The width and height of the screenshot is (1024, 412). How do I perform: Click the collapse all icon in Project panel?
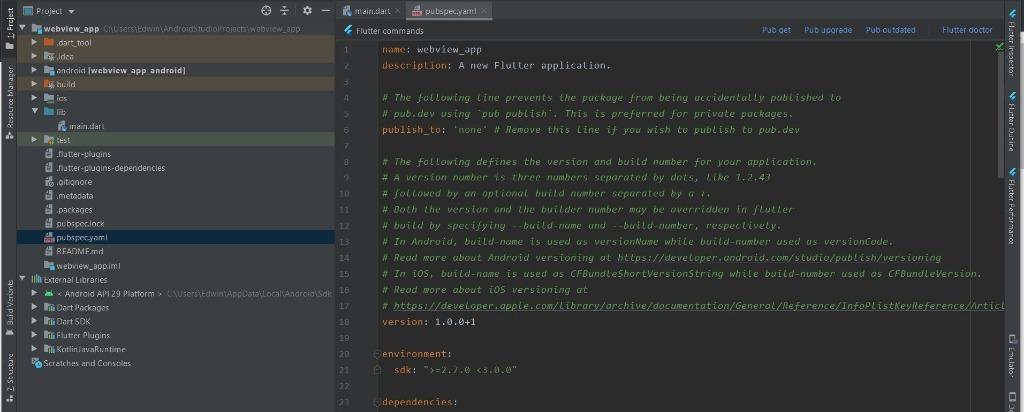[x=285, y=10]
